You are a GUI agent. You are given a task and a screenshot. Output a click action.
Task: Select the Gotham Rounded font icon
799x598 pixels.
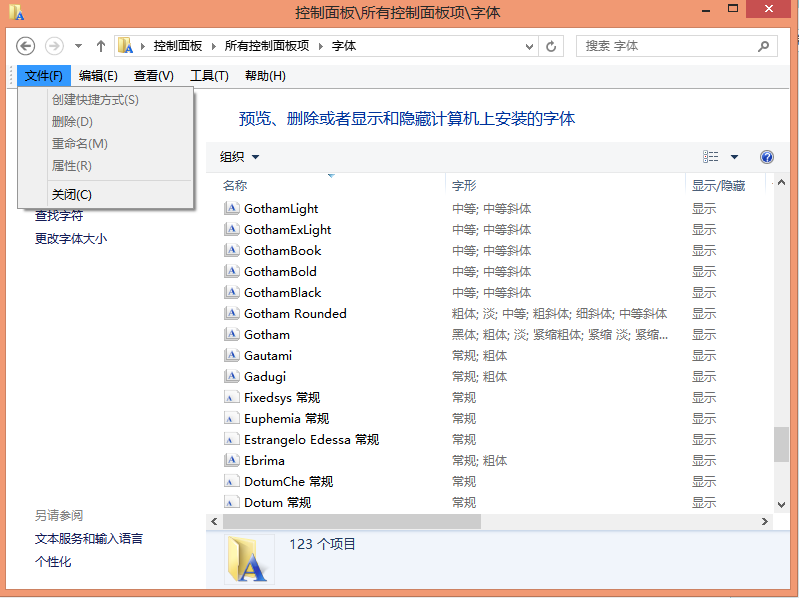(x=231, y=313)
